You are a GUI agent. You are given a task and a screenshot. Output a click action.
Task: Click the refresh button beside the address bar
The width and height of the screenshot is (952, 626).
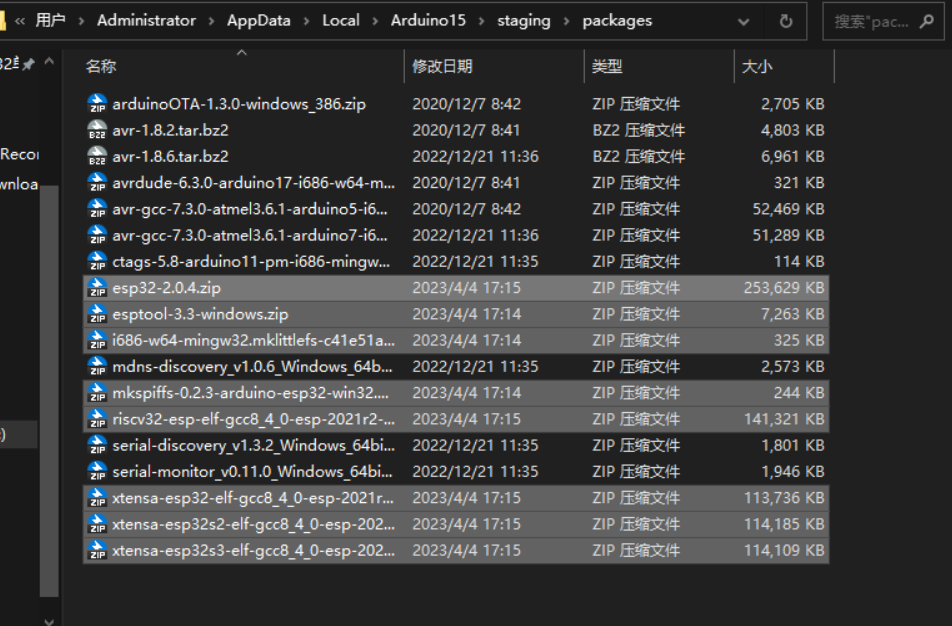786,21
